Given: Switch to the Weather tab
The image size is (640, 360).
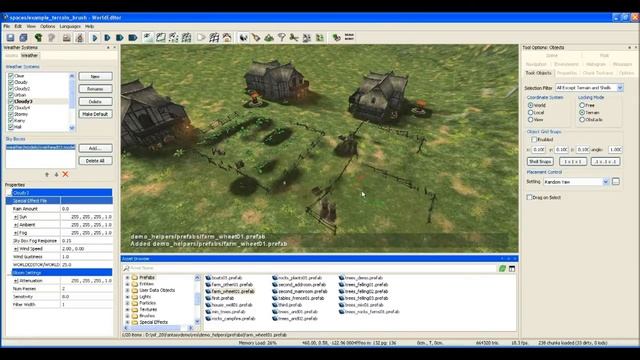Looking at the screenshot, I should [29, 56].
